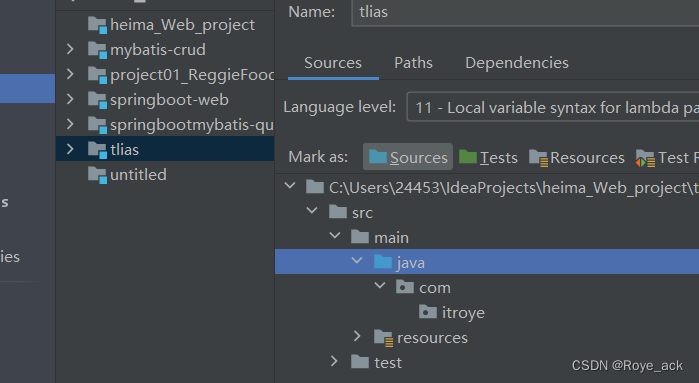Click the springboot-web module folder icon
The image size is (699, 383).
pos(97,100)
